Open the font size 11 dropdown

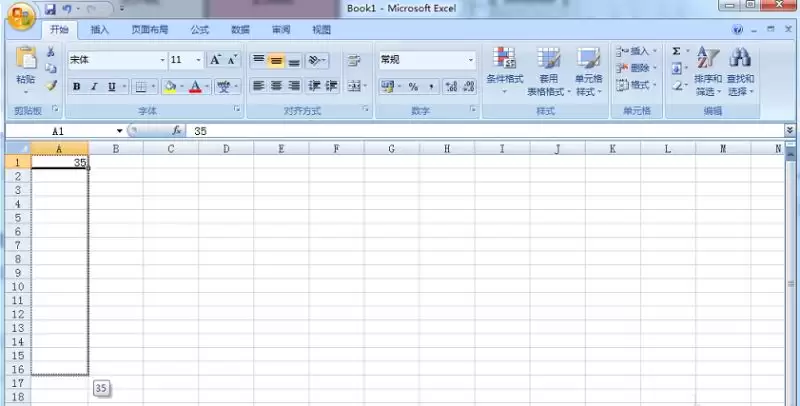point(199,61)
